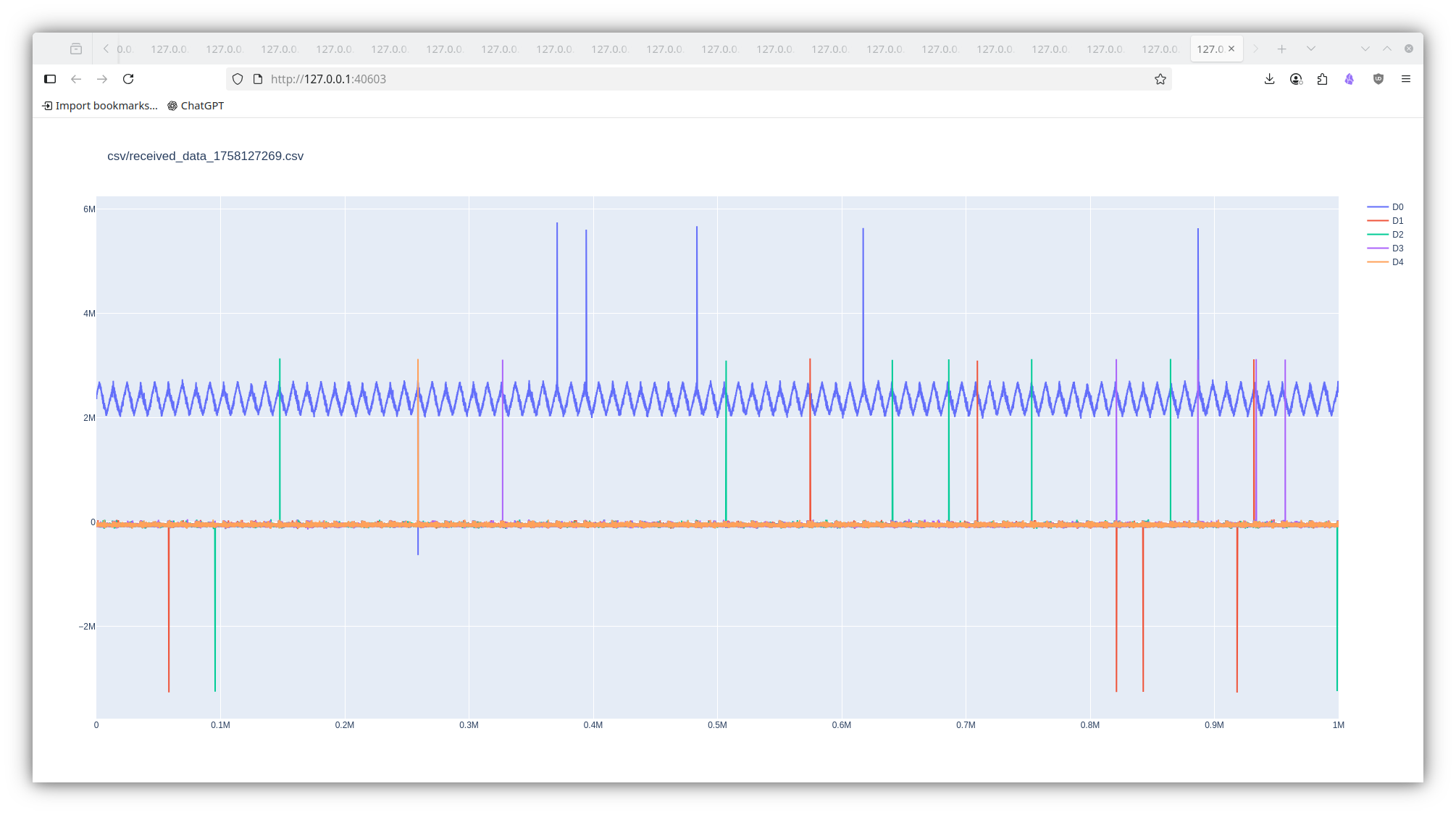Open the downloads panel icon

click(x=1269, y=79)
